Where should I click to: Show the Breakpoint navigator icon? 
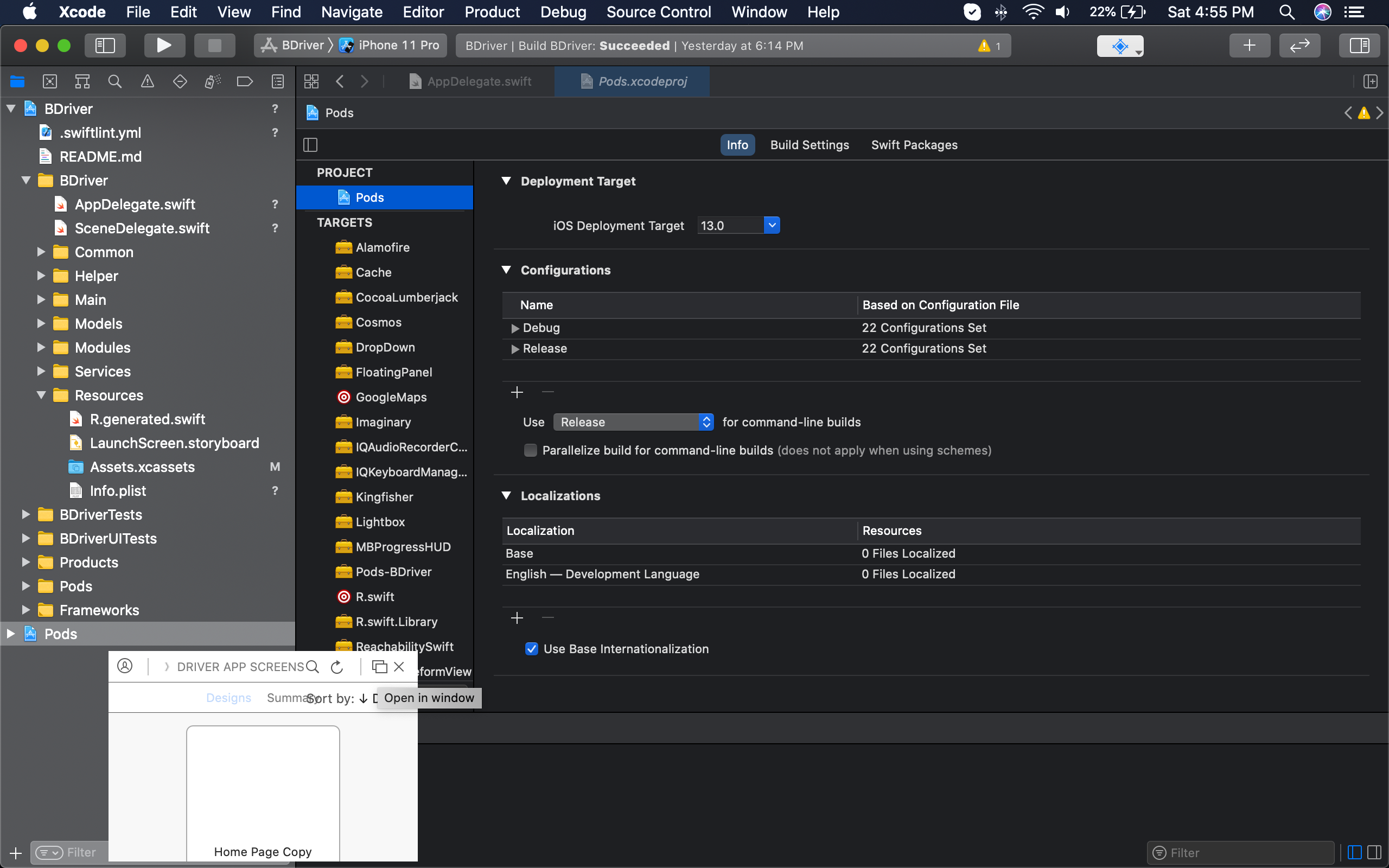click(x=245, y=81)
